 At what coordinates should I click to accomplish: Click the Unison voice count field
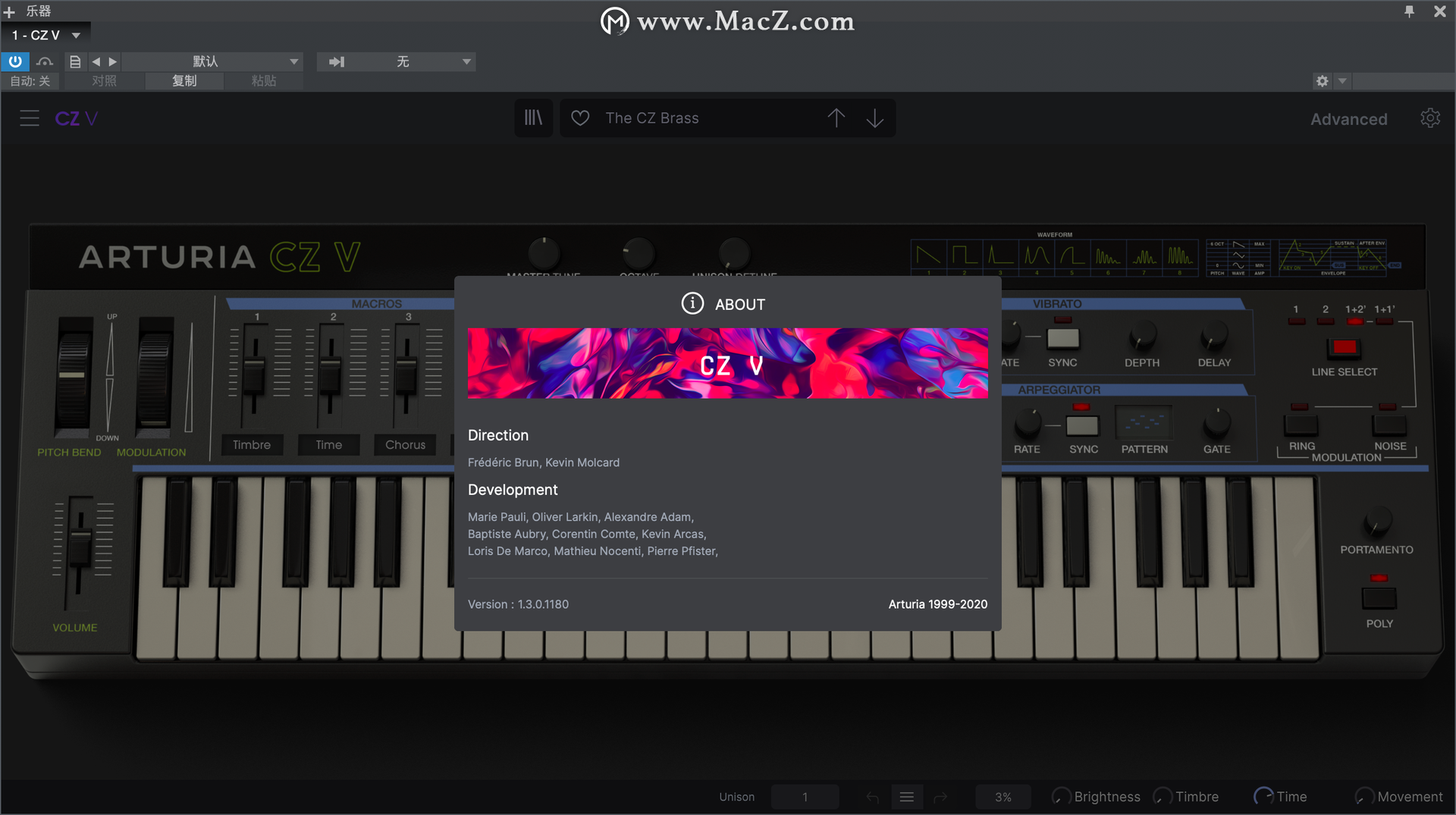click(805, 797)
